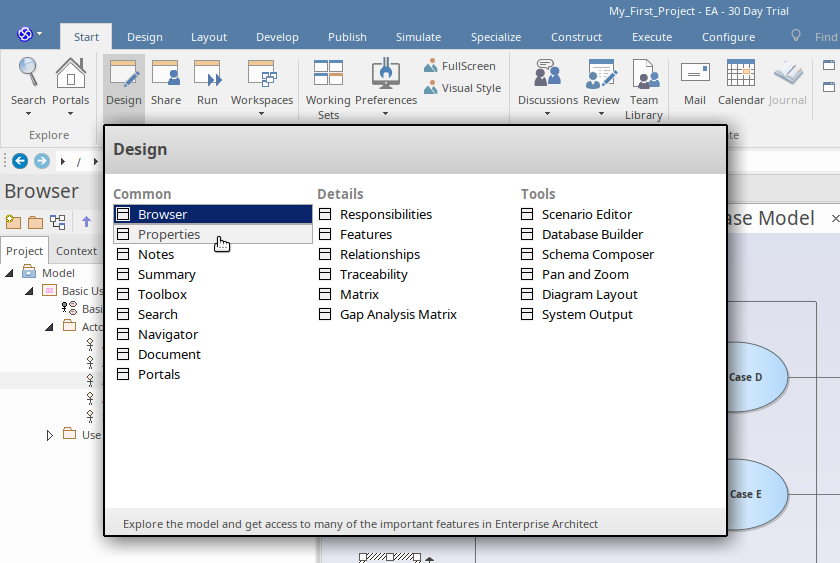The height and width of the screenshot is (563, 840).
Task: Collapse the Model tree node
Action: (9, 273)
